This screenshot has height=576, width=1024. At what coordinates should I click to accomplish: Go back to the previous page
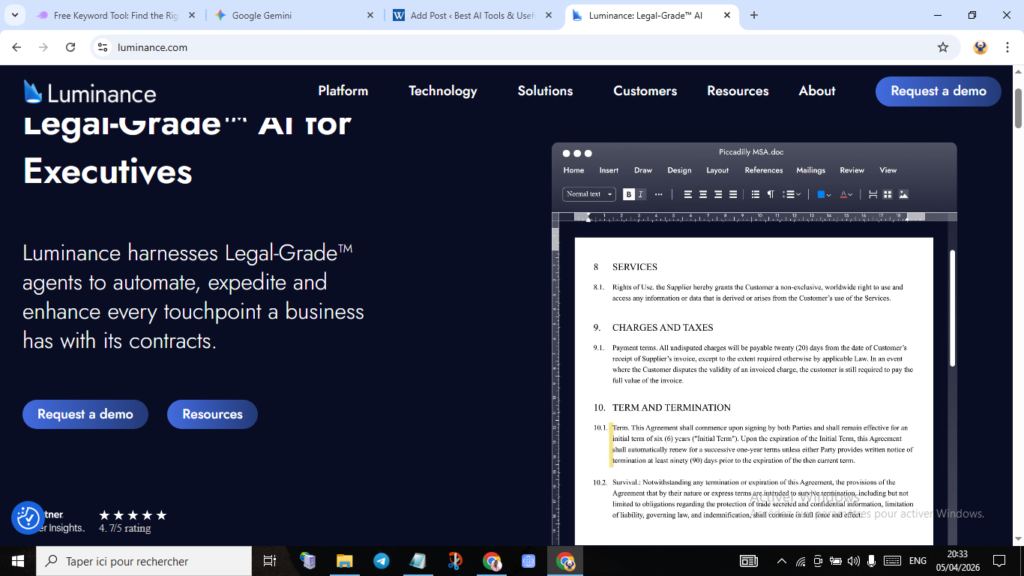16,47
